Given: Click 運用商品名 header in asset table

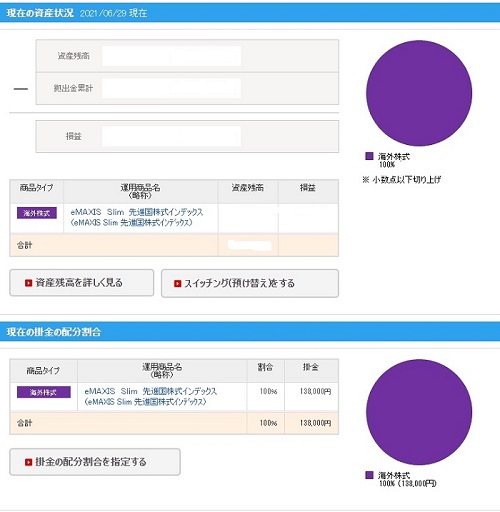Looking at the screenshot, I should (x=140, y=191).
